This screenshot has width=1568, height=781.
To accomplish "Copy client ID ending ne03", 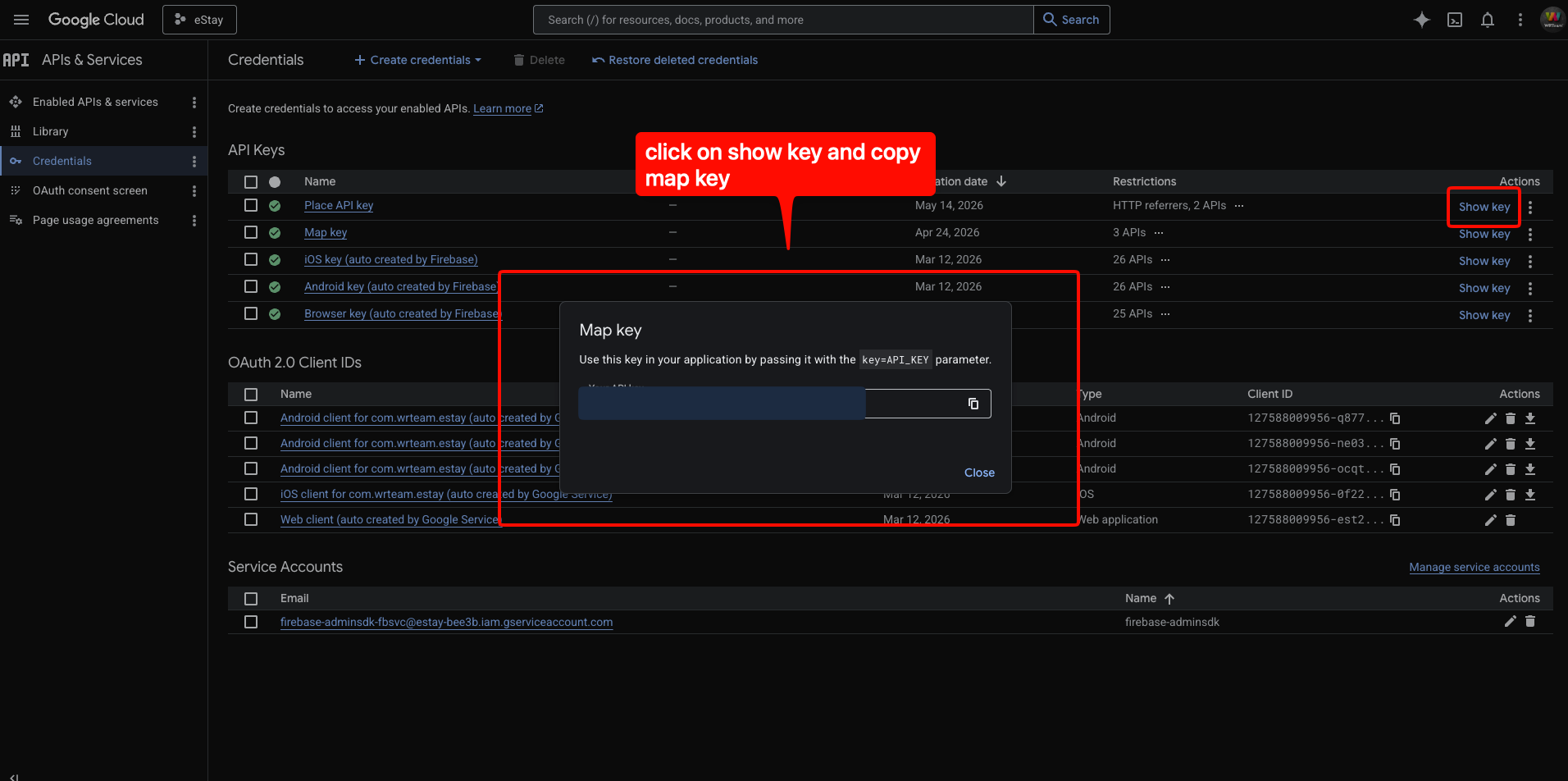I will pos(1395,444).
